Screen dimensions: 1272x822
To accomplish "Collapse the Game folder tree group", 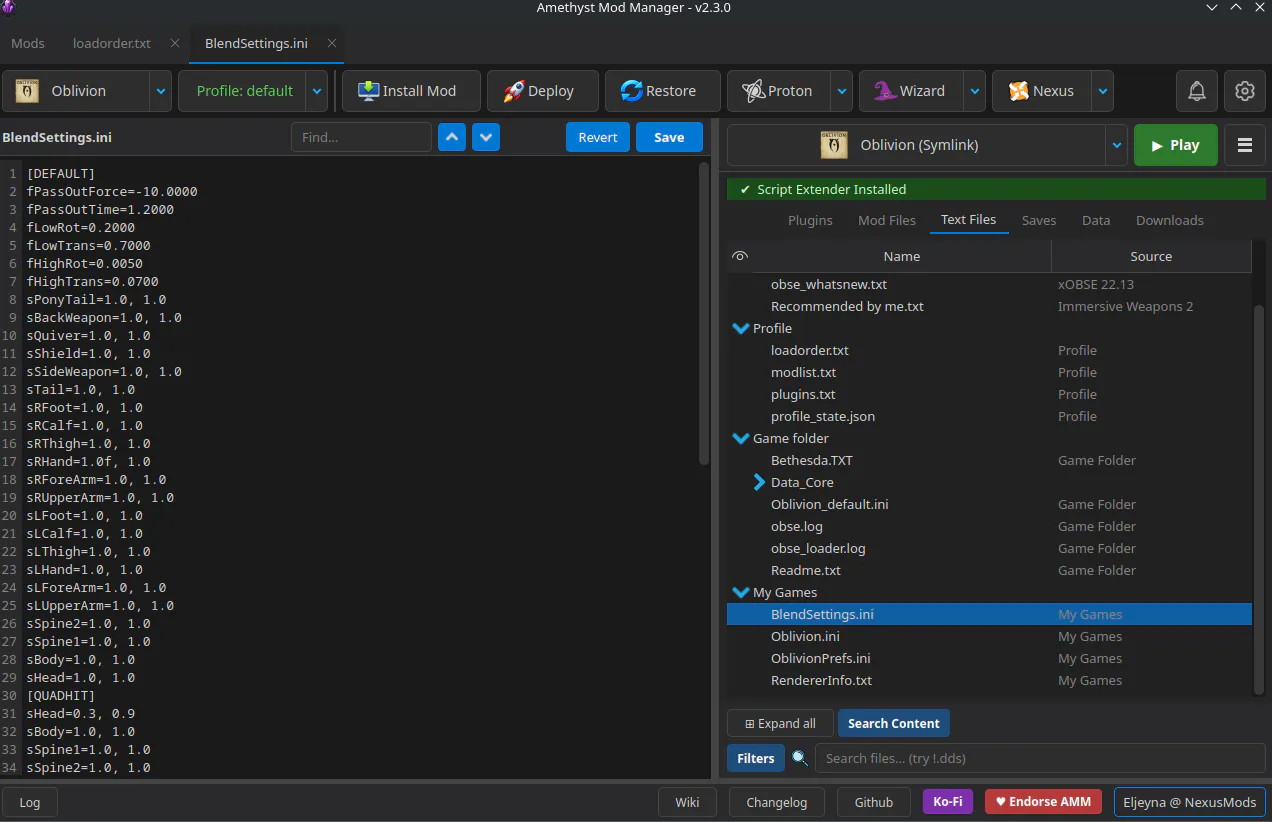I will point(741,438).
